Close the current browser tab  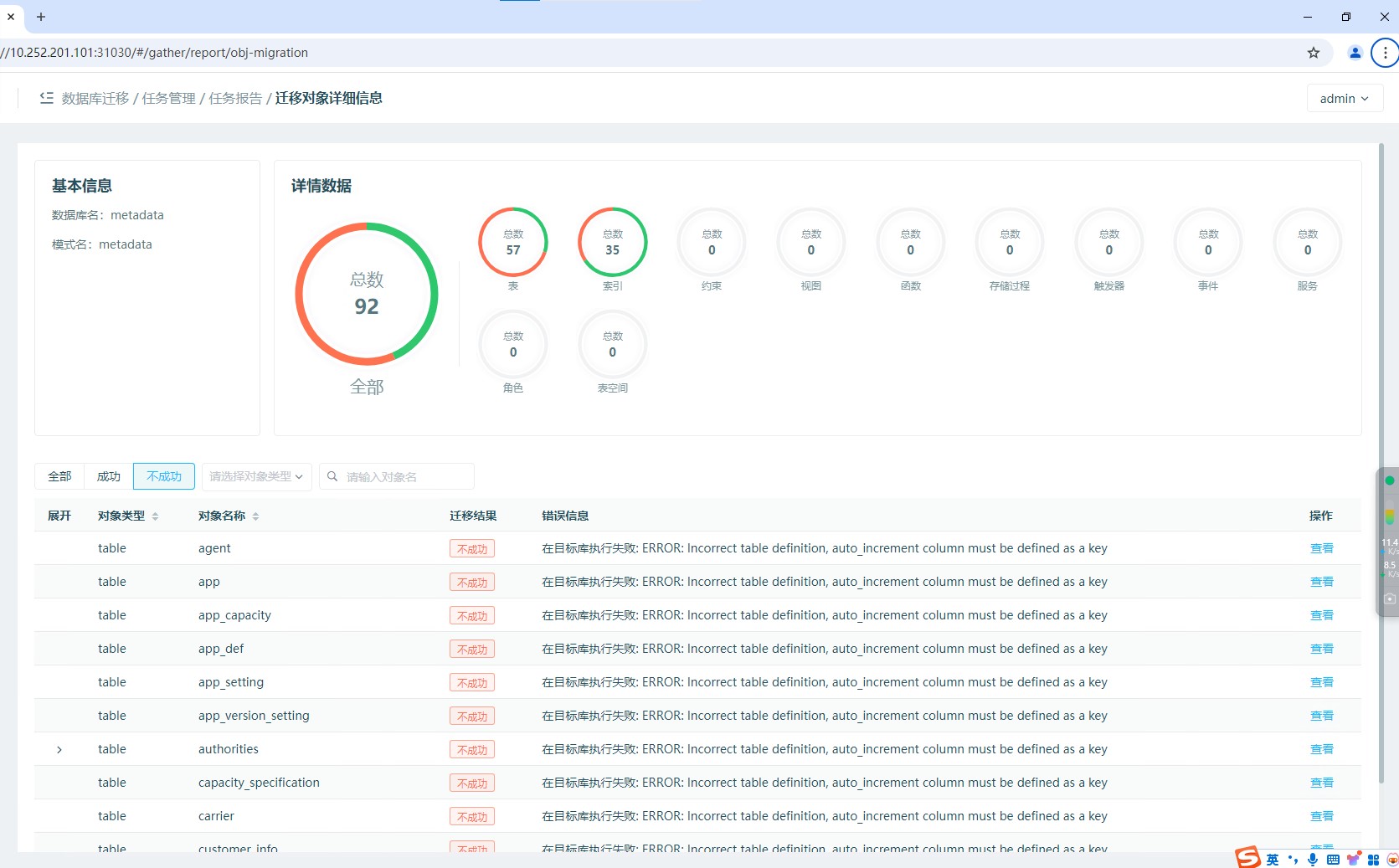(x=11, y=17)
